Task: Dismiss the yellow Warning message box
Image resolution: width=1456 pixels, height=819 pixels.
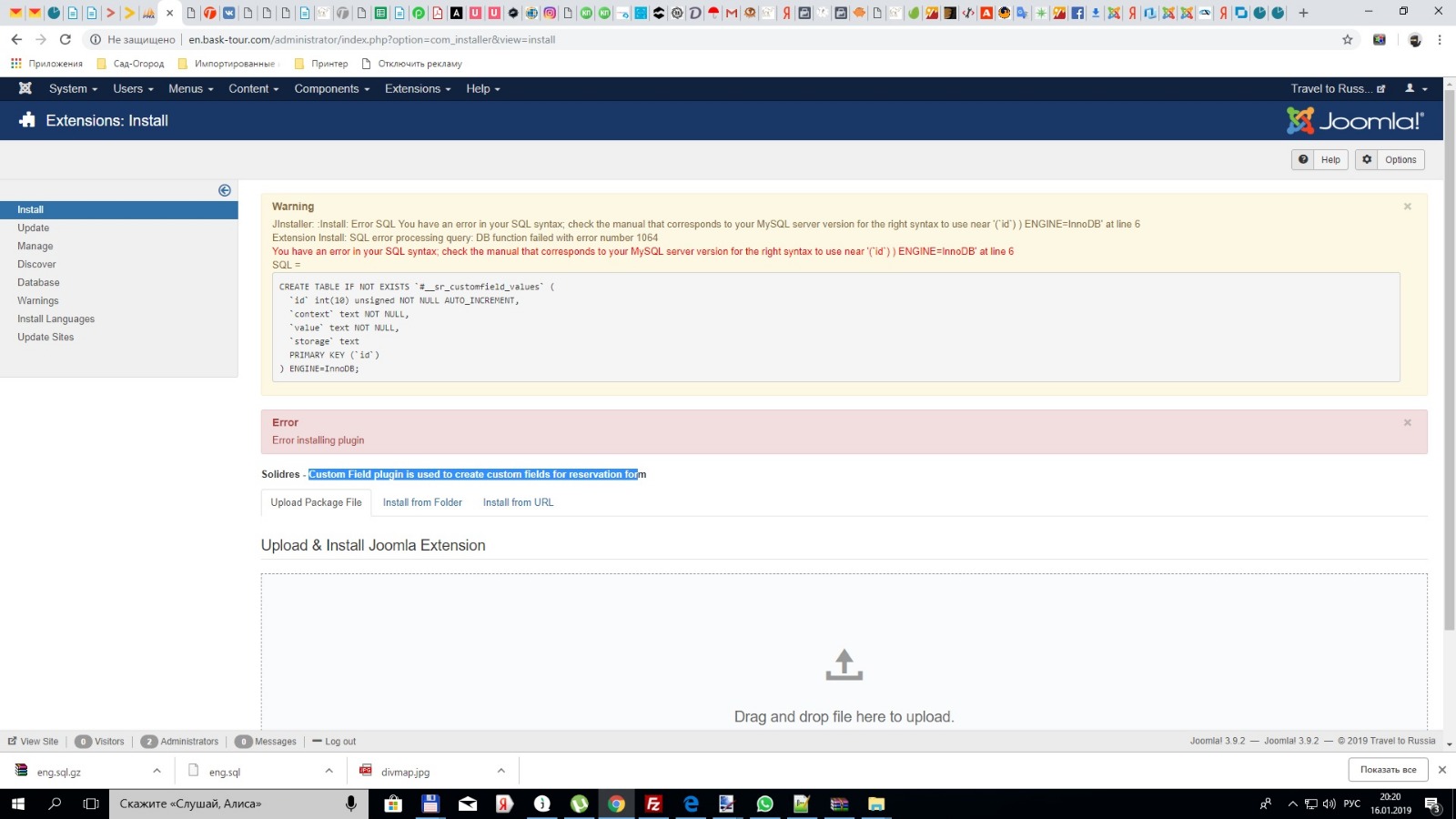Action: 1407,207
